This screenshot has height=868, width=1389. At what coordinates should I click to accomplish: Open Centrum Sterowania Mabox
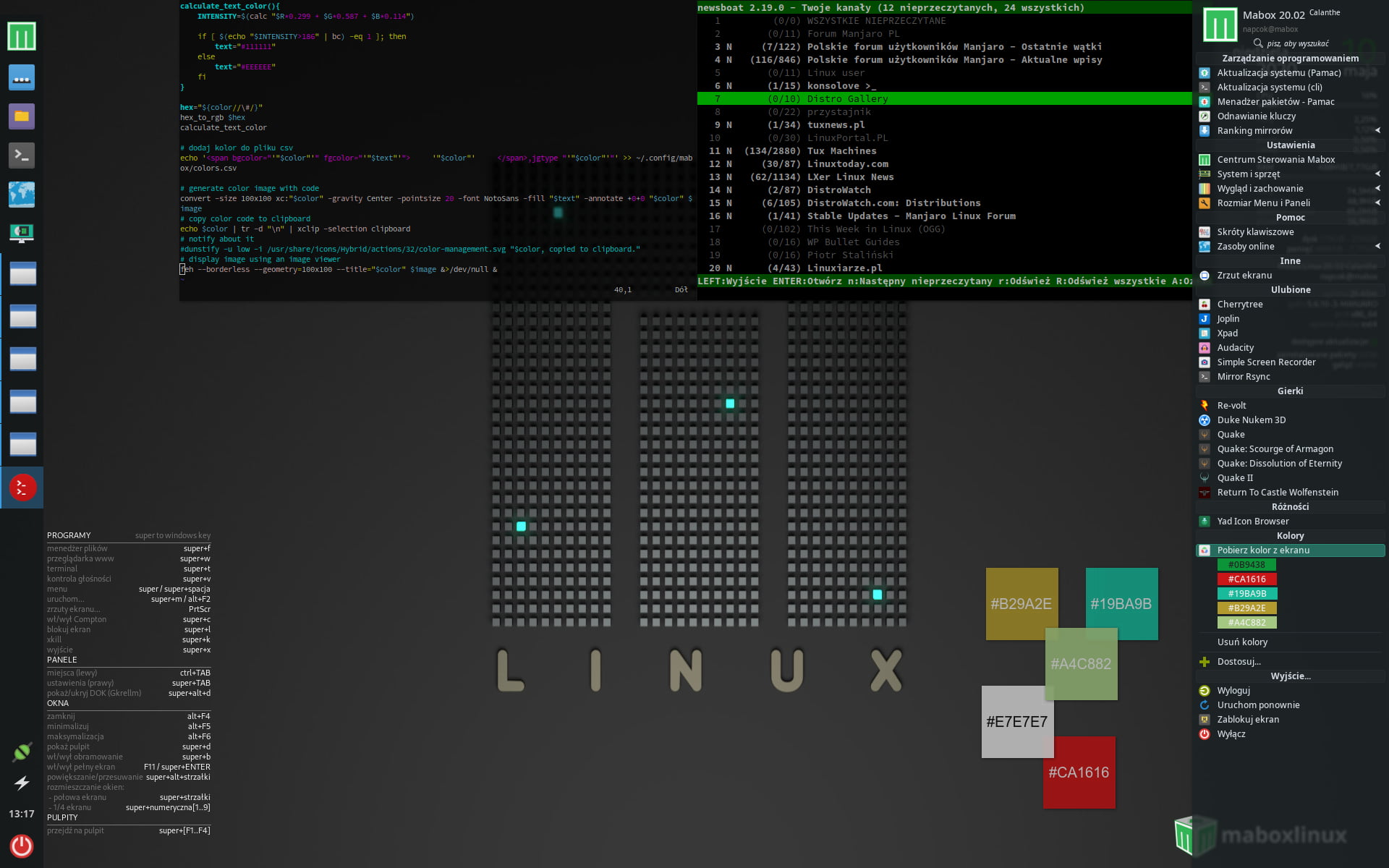(x=1275, y=160)
